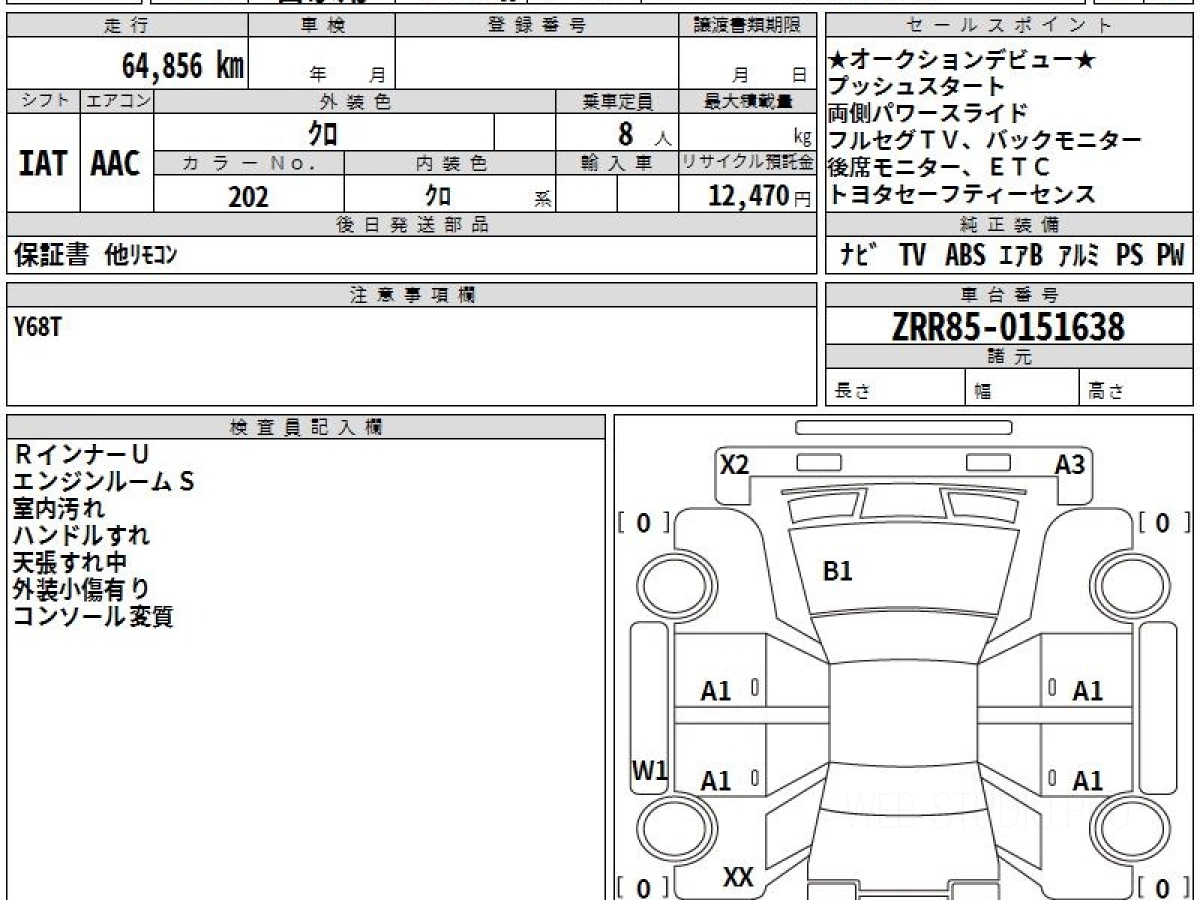The height and width of the screenshot is (900, 1200).
Task: Select chassis number ZRR85-0151638
Action: point(1010,327)
